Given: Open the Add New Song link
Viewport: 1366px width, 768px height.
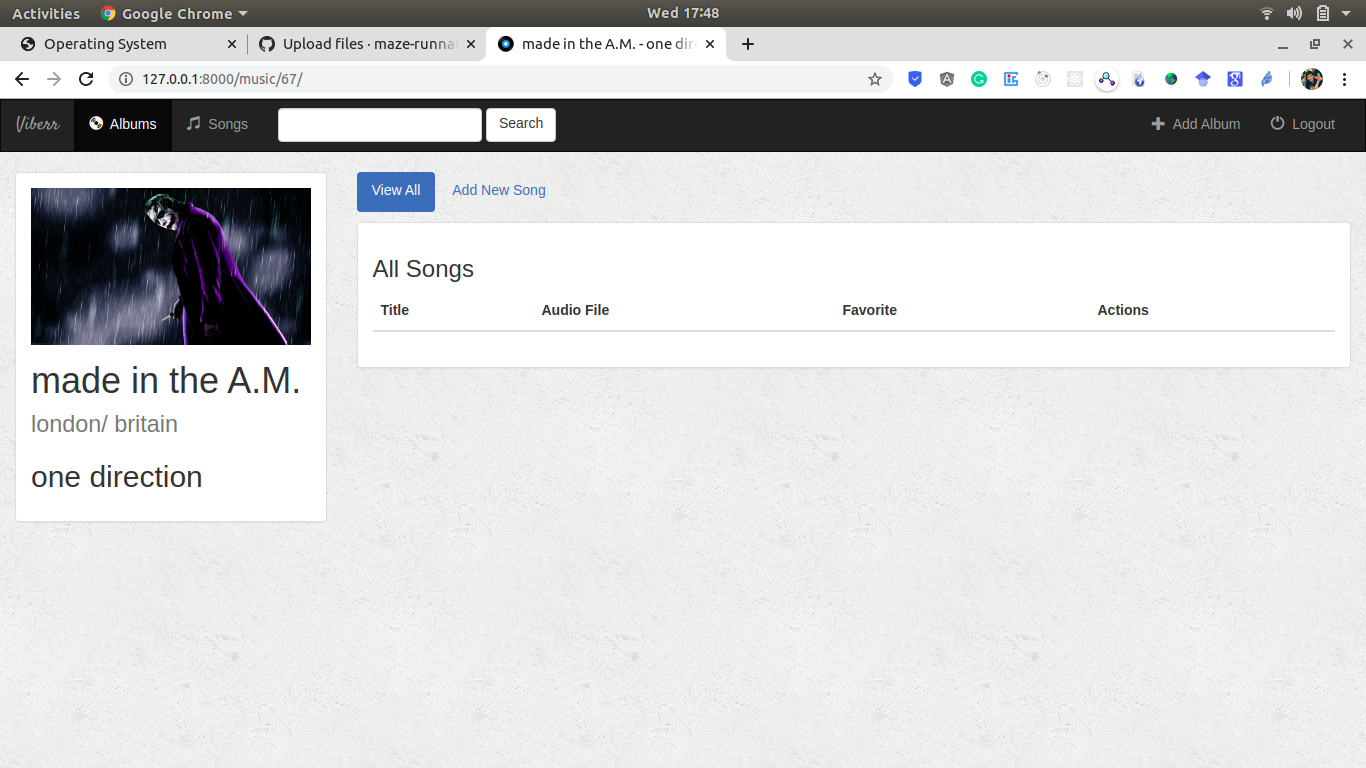Looking at the screenshot, I should coord(499,191).
